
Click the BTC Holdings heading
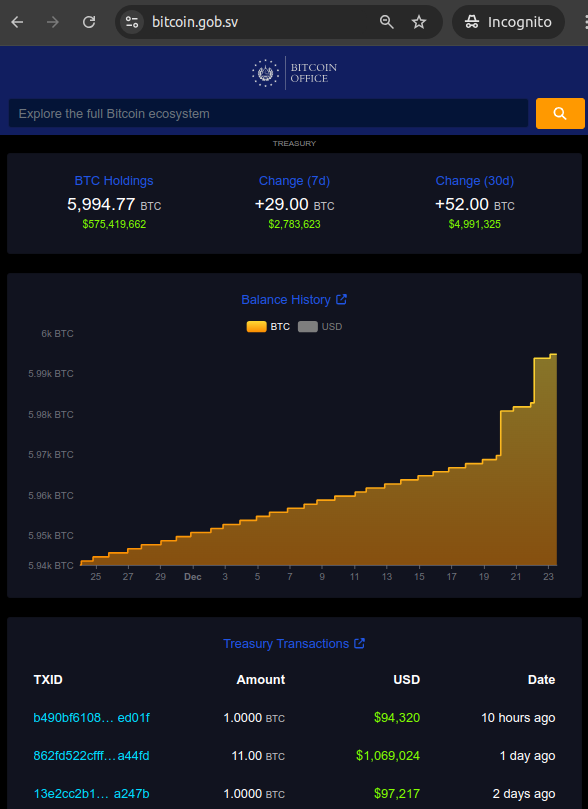(114, 181)
